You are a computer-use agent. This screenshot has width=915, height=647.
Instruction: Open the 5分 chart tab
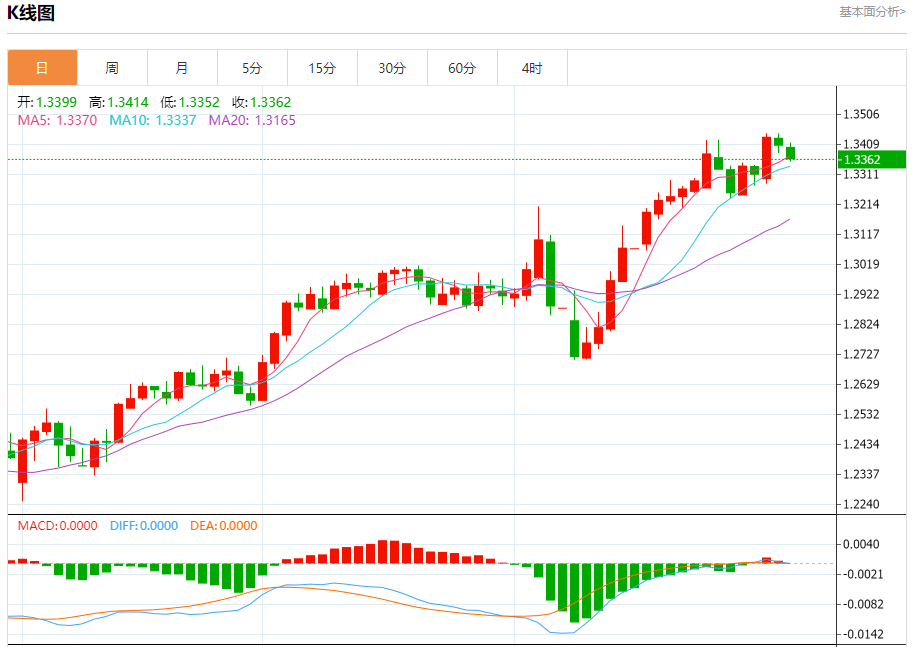(252, 68)
